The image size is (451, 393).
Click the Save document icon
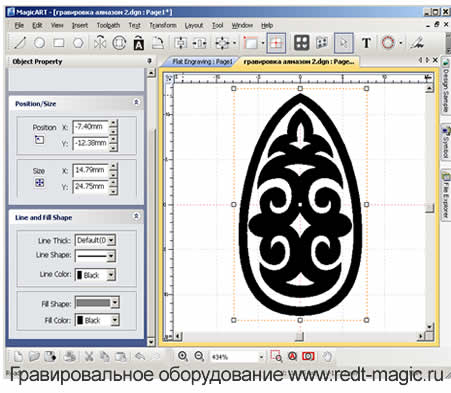tap(50, 356)
